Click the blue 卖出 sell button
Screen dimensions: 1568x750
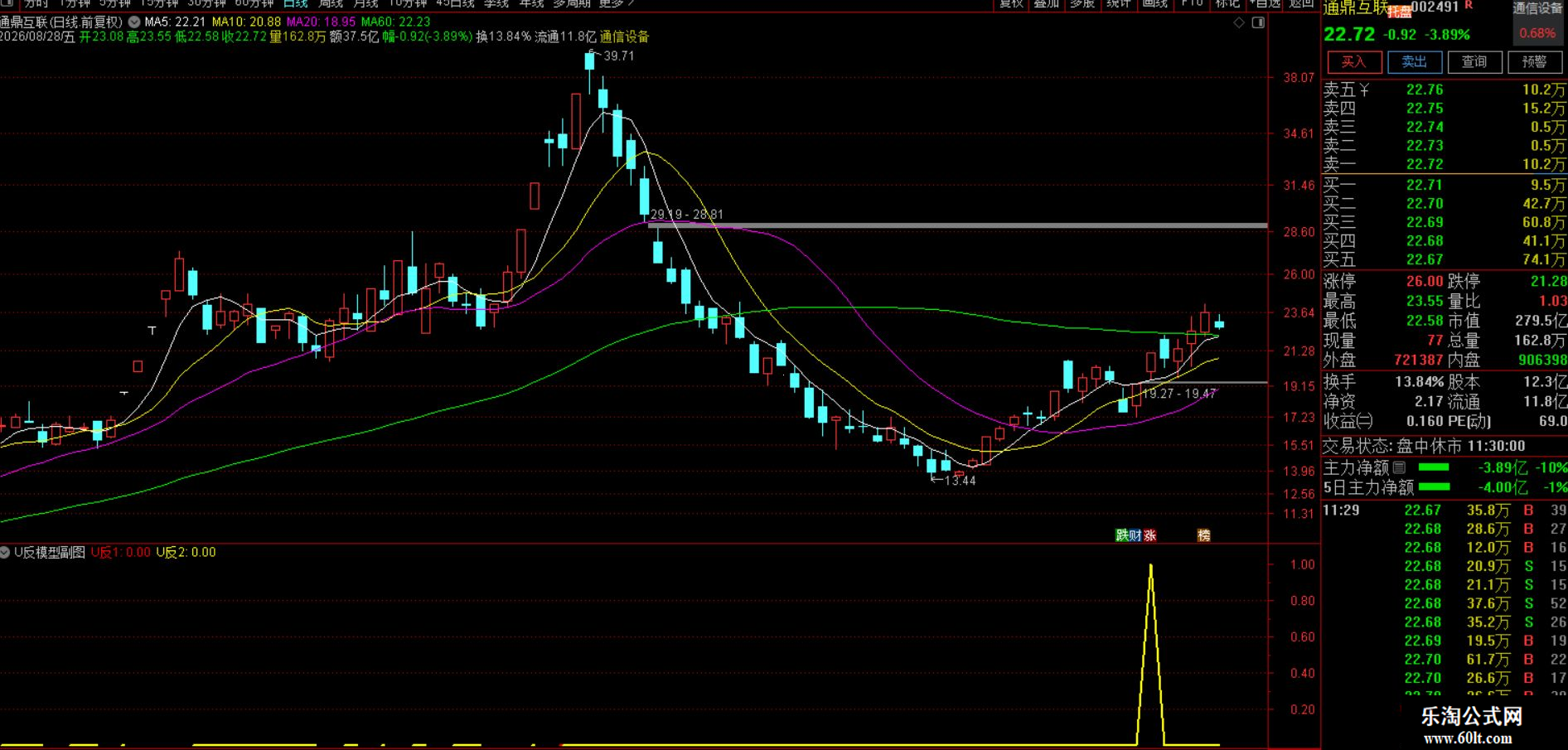click(x=1415, y=62)
